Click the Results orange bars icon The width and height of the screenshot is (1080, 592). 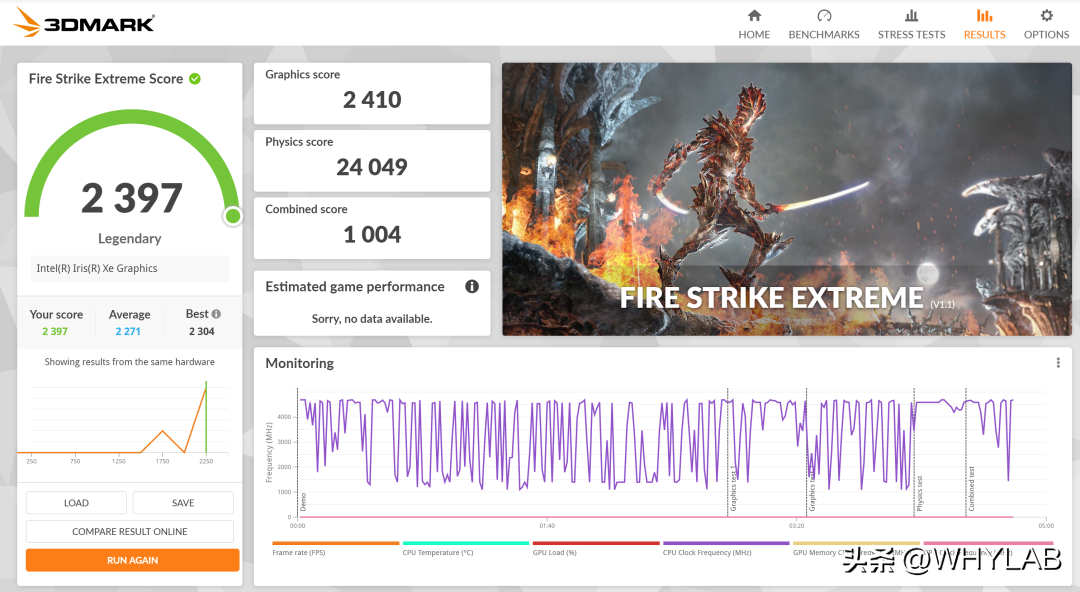click(984, 15)
